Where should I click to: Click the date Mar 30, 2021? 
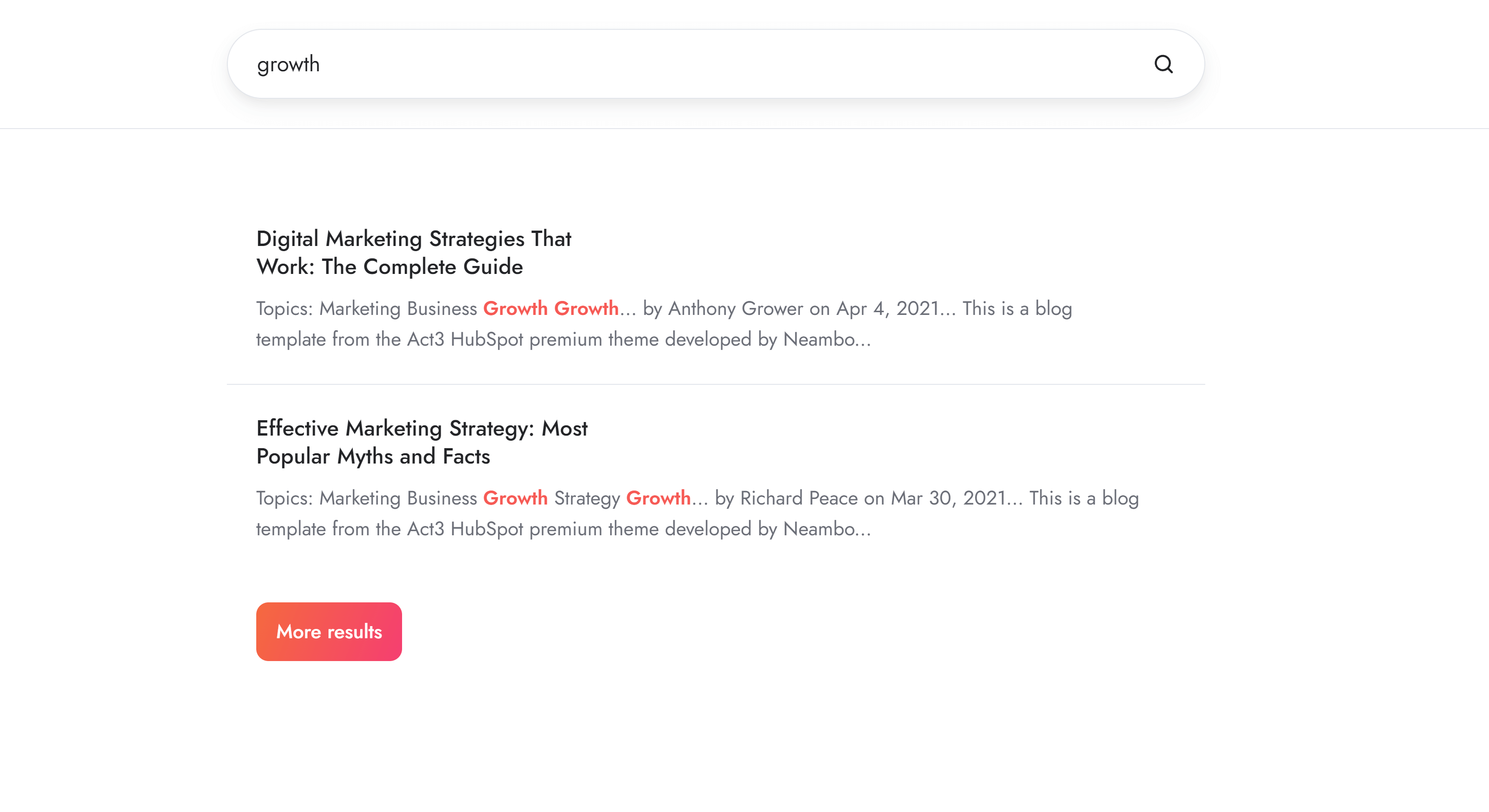click(949, 498)
